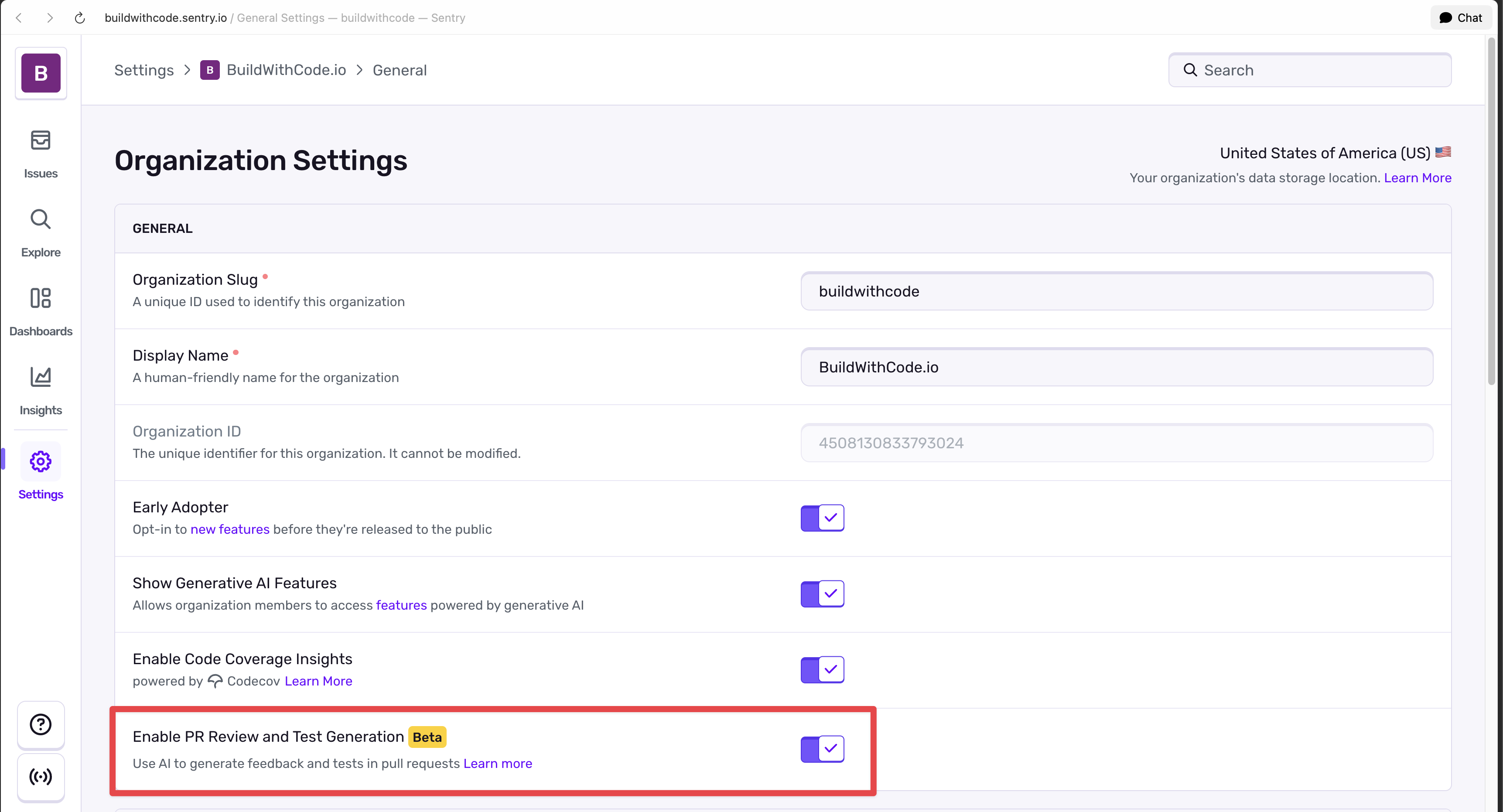Toggle Show Generative AI Features switch
The height and width of the screenshot is (812, 1503).
click(822, 593)
